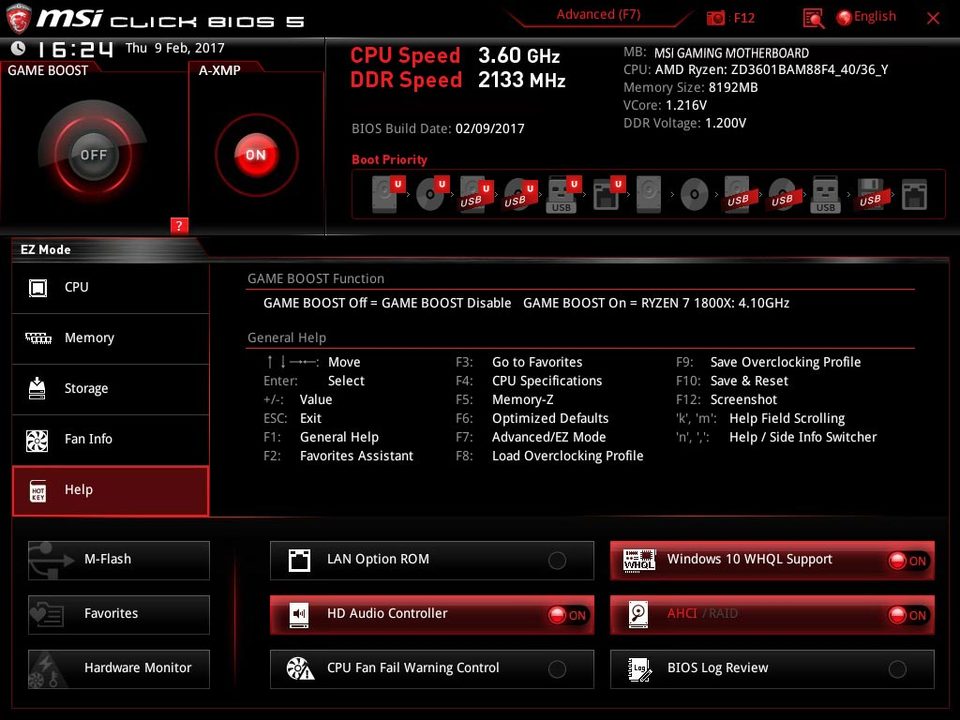Open the BIOS search magnifier icon
Screen dimensions: 960x720
[813, 18]
